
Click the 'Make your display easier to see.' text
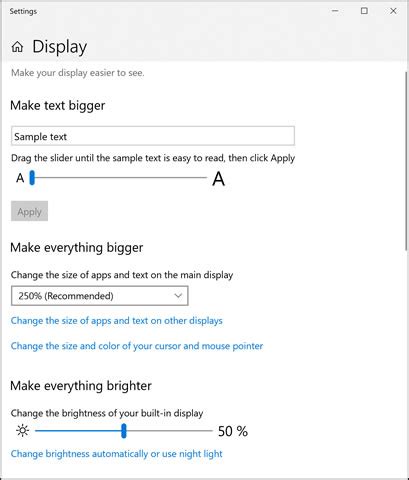[x=78, y=73]
